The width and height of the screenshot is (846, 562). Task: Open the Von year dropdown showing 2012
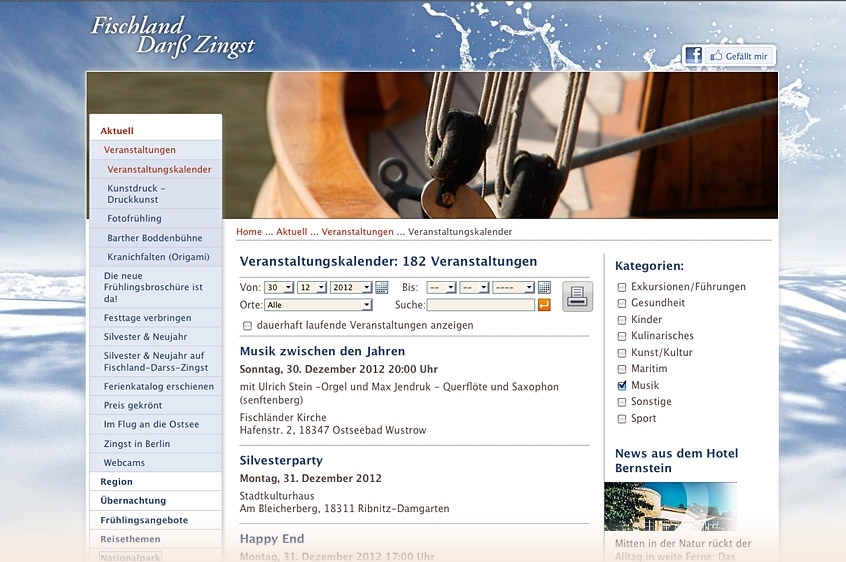pyautogui.click(x=351, y=287)
